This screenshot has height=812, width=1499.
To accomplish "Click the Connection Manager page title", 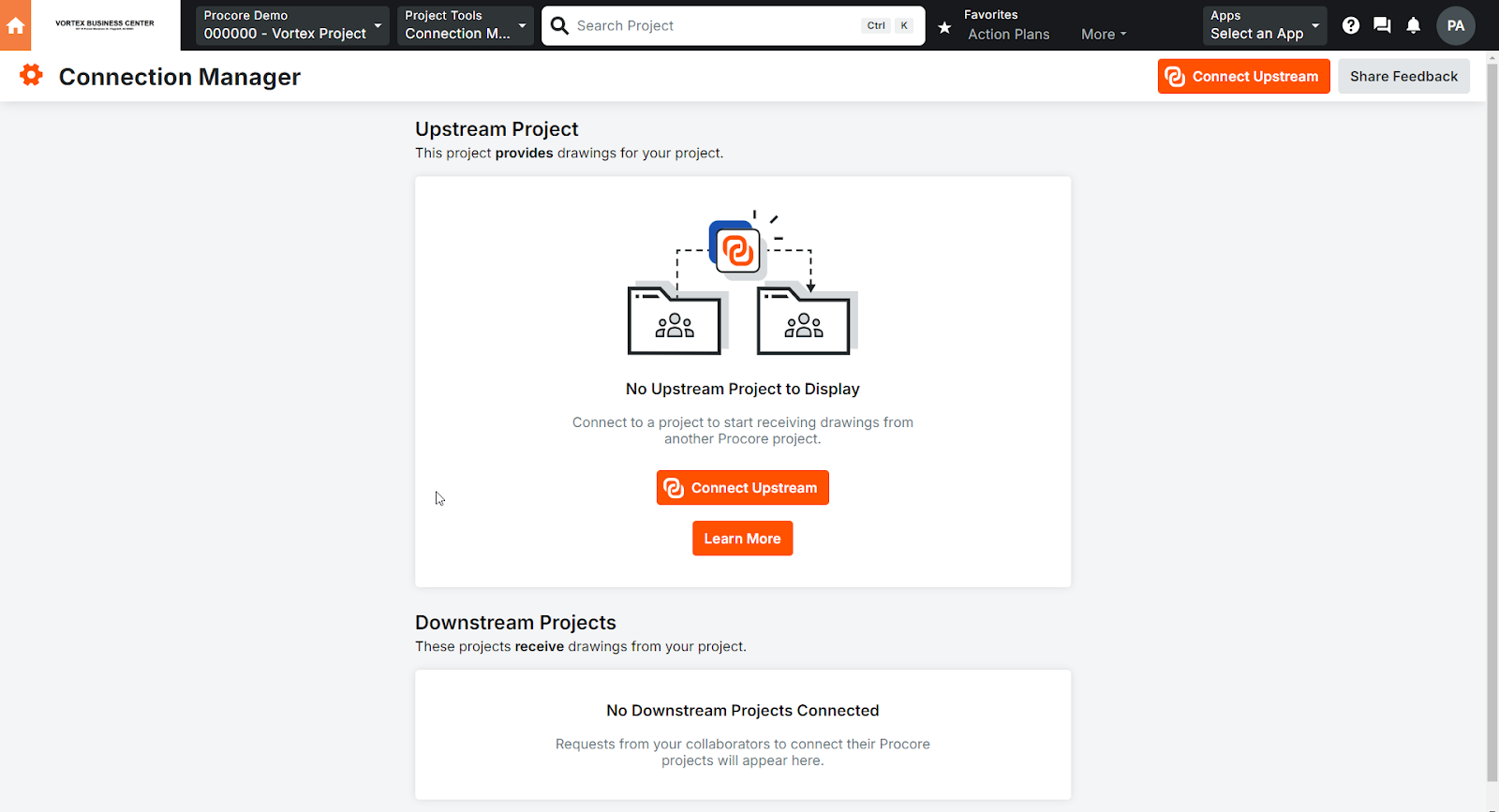I will pos(180,77).
